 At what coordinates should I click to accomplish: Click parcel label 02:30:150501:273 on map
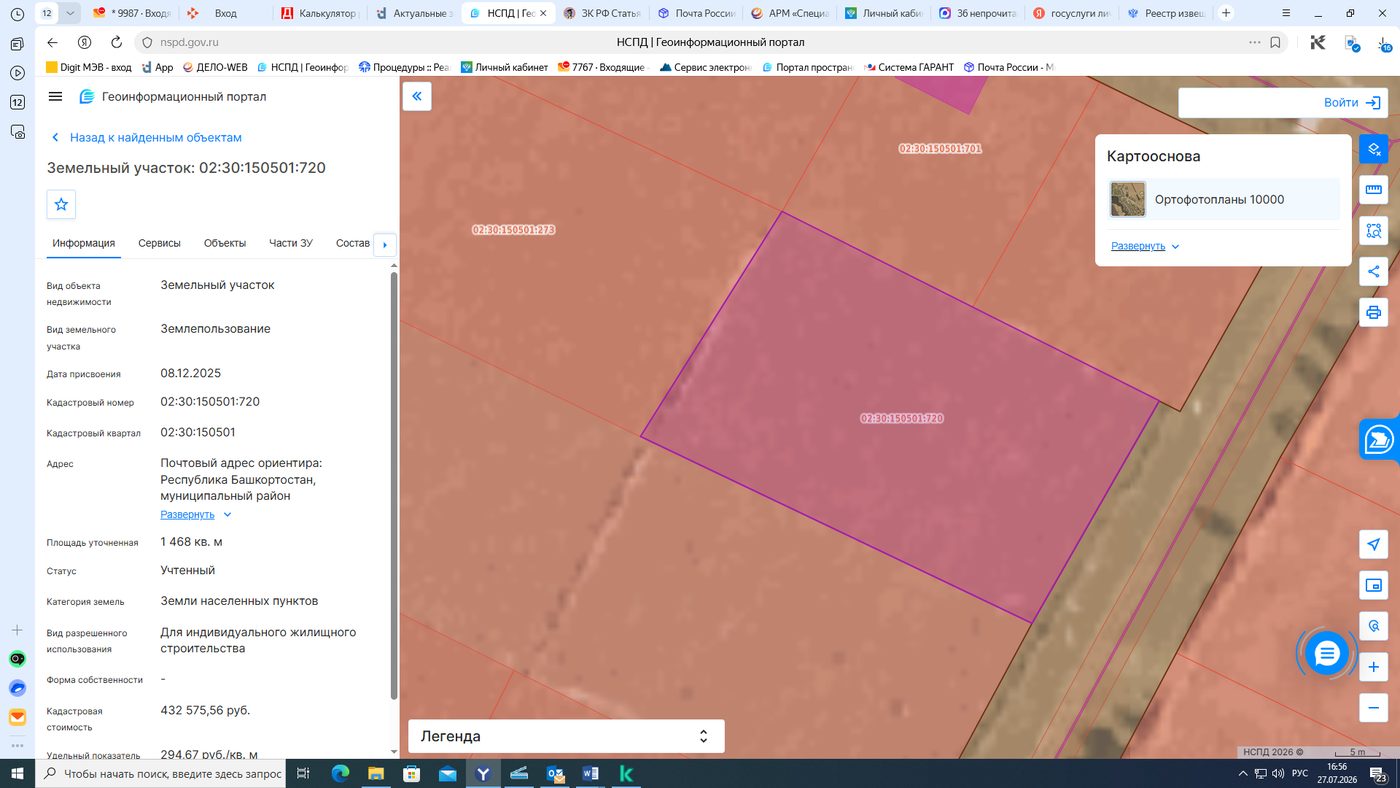click(x=514, y=230)
